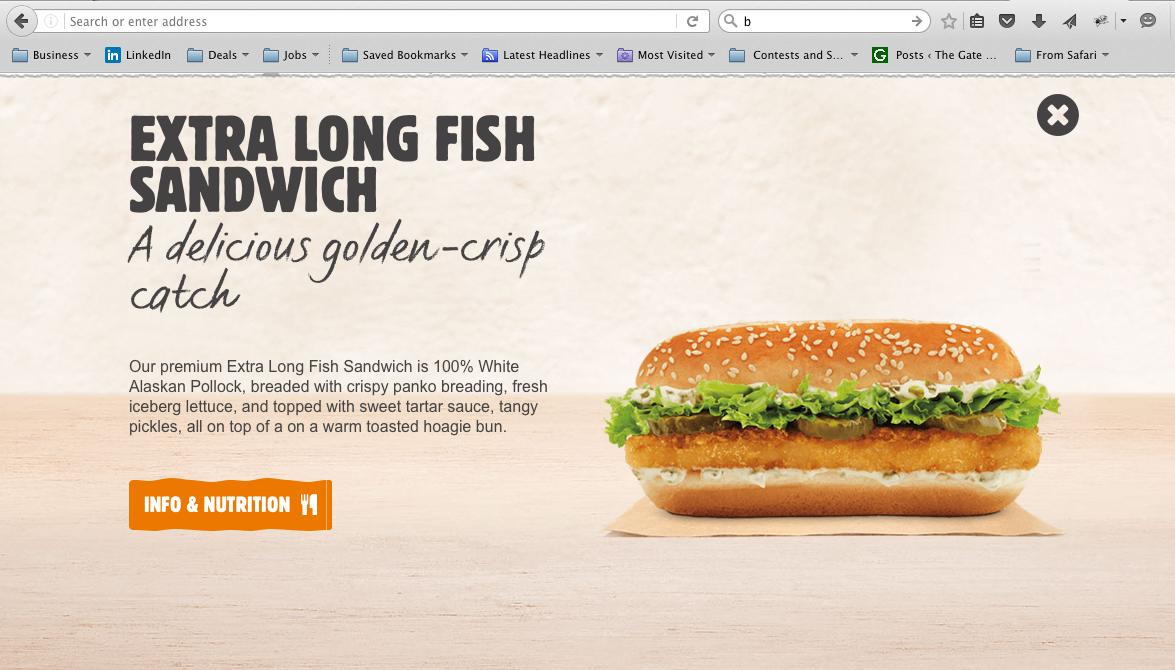1175x670 pixels.
Task: Open the Saved Bookmarks folder
Action: (405, 55)
